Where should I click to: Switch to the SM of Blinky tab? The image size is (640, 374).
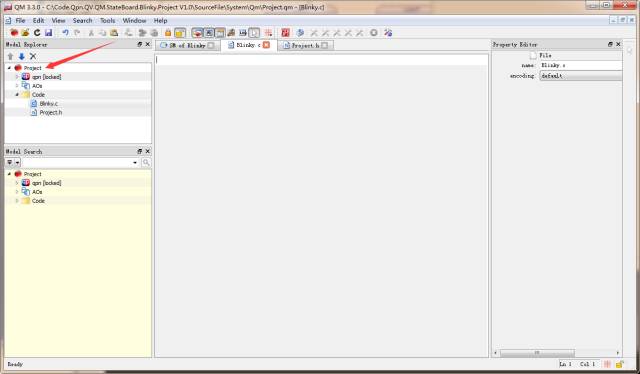[188, 45]
